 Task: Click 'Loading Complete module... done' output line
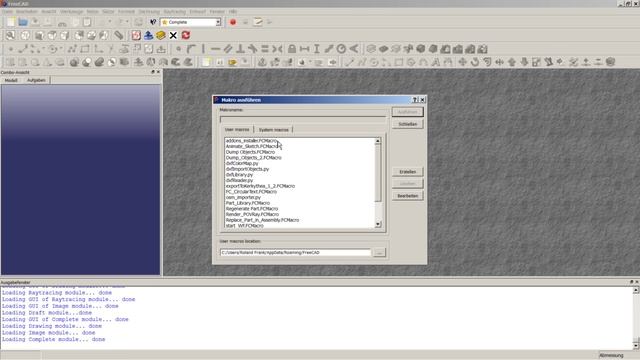click(x=53, y=340)
